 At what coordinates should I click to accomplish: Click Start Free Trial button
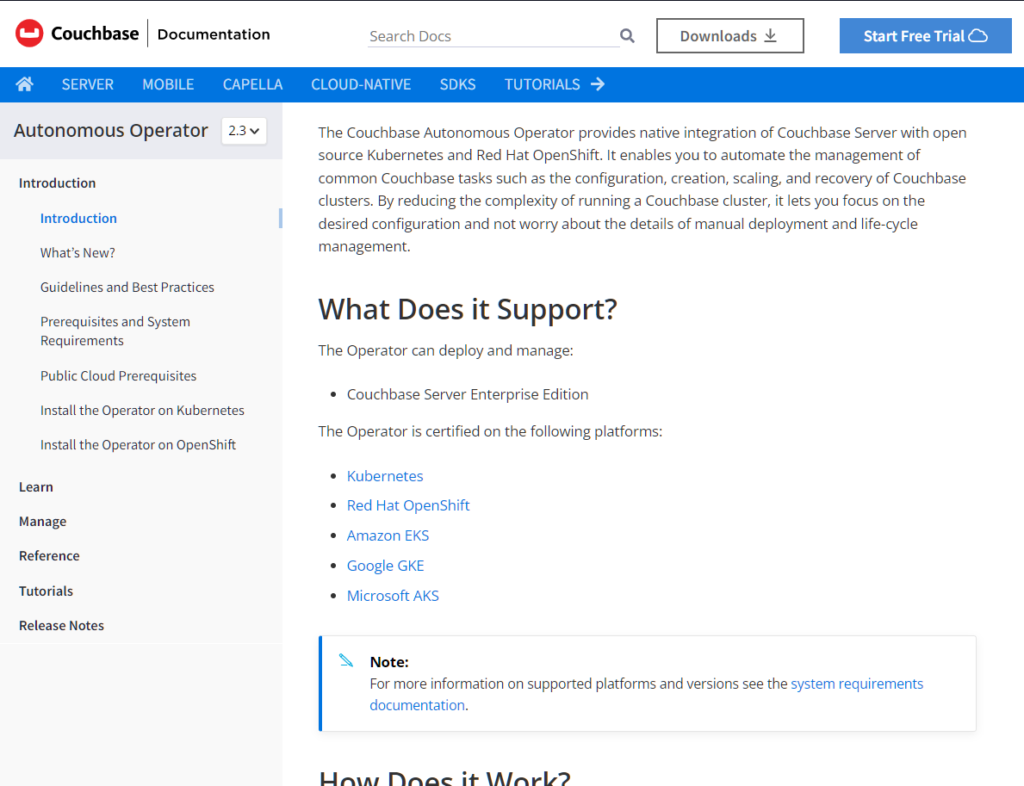[x=925, y=36]
